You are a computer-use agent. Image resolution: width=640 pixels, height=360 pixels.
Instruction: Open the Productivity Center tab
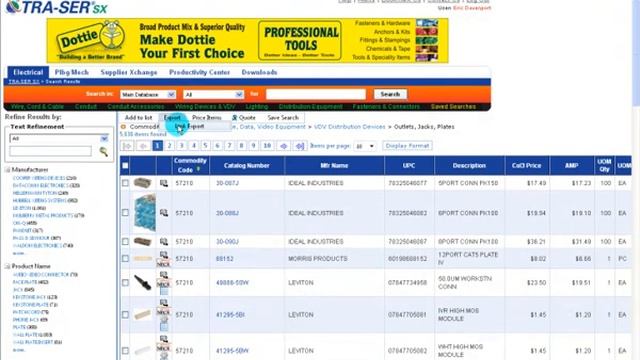(x=200, y=72)
